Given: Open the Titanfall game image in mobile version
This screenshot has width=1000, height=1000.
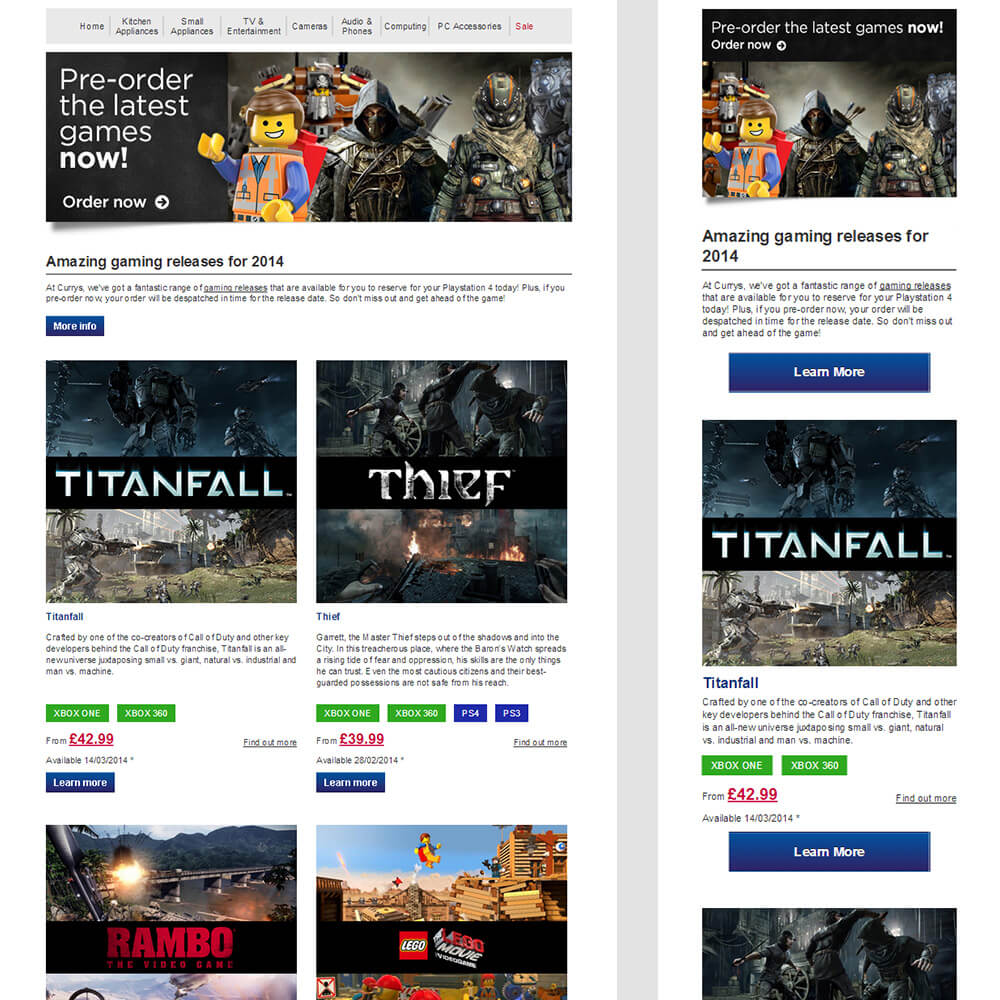Looking at the screenshot, I should (x=829, y=543).
